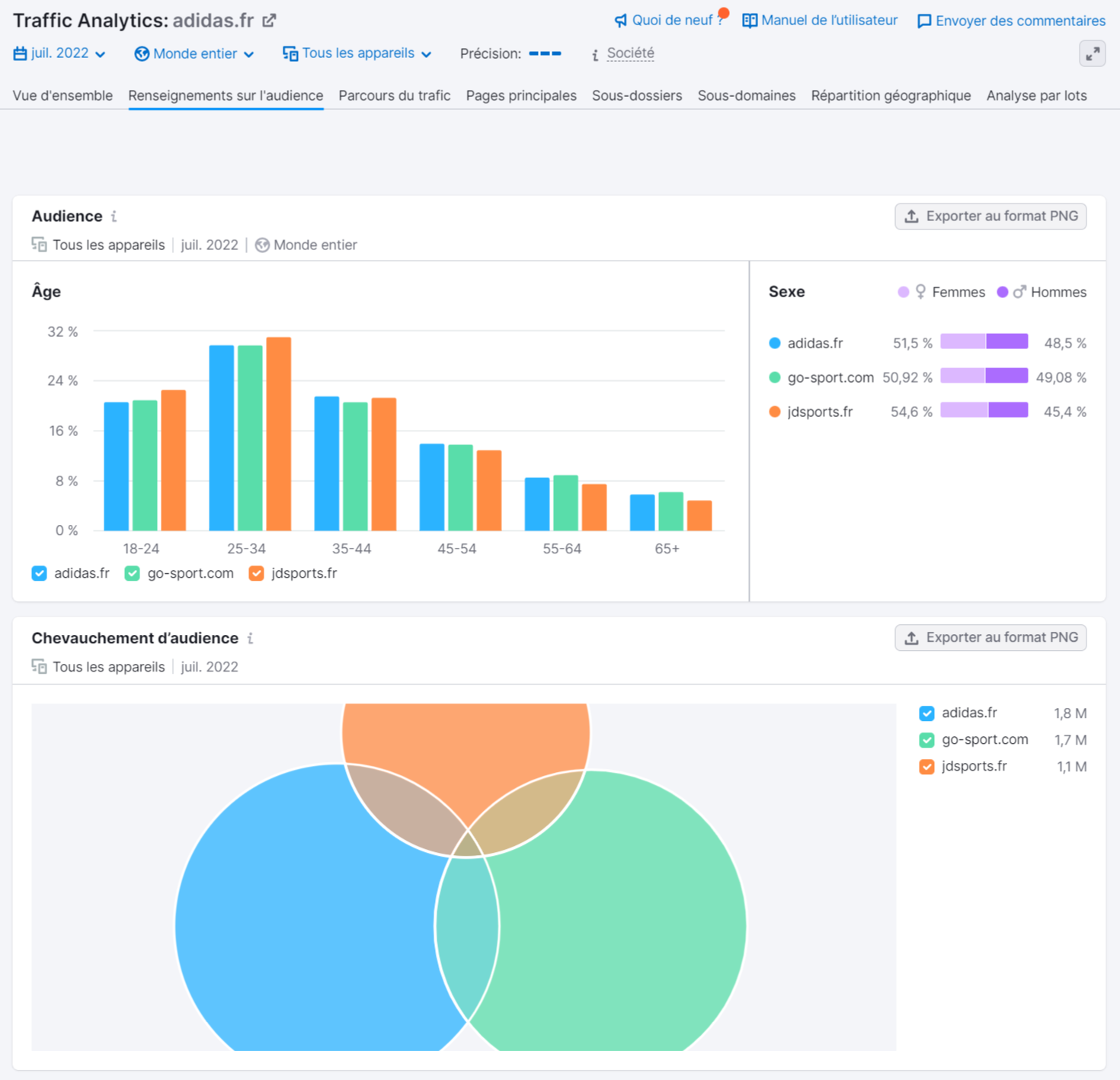Screen dimensions: 1120x1080
Task: Click upload icon in Chevauchement export button
Action: point(911,638)
